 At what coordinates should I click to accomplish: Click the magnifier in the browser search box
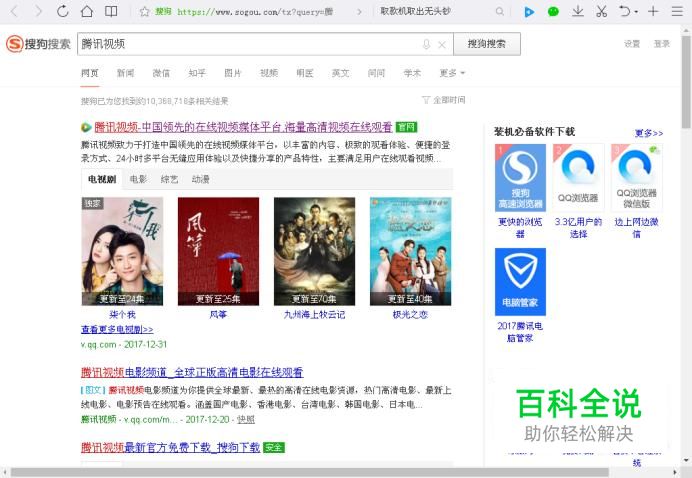(x=499, y=11)
